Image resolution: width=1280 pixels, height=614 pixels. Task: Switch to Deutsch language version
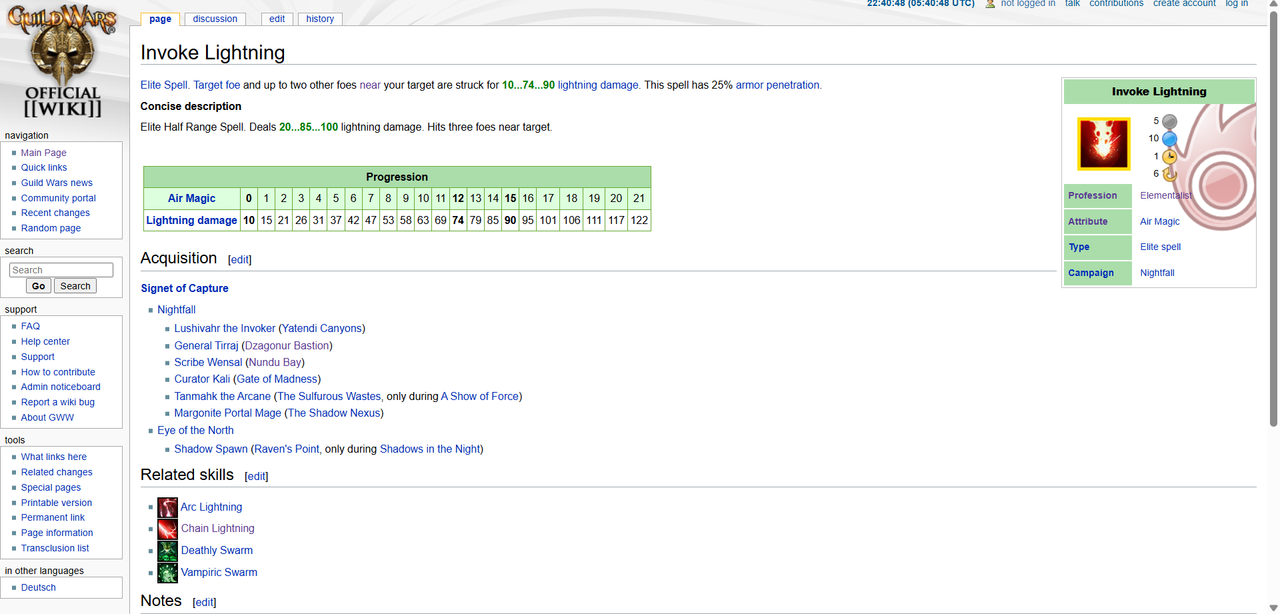click(39, 587)
